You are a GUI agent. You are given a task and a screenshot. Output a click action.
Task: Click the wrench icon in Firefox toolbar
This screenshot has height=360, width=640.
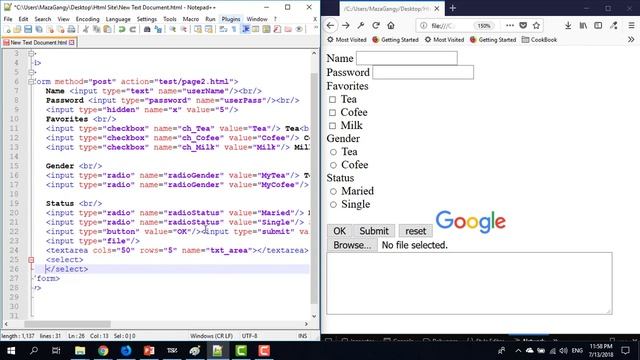pyautogui.click(x=361, y=25)
